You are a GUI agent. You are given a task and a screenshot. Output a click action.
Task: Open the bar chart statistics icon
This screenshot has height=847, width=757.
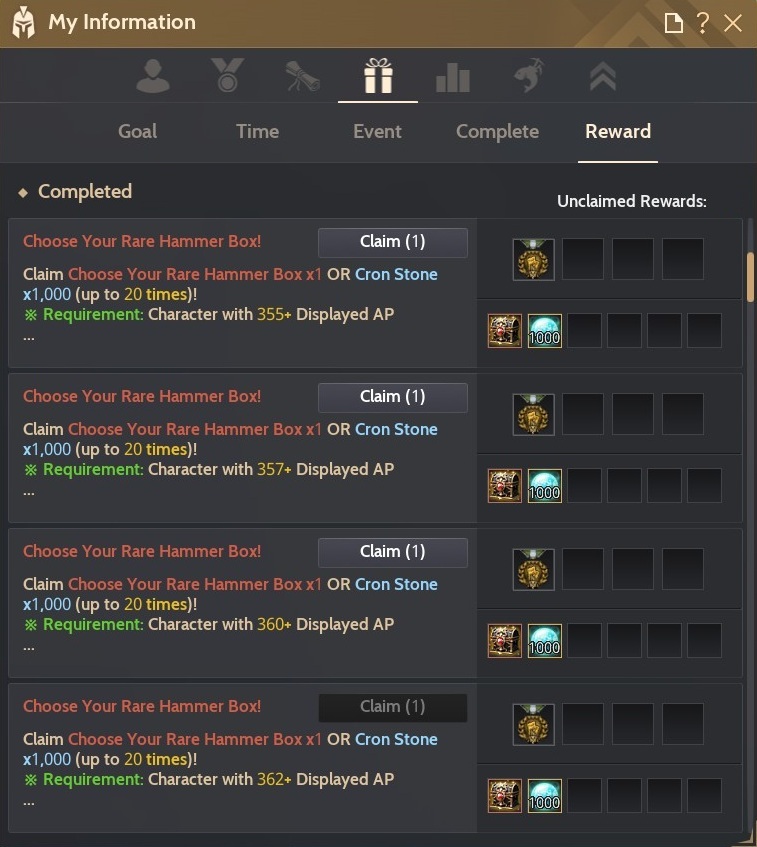point(453,77)
